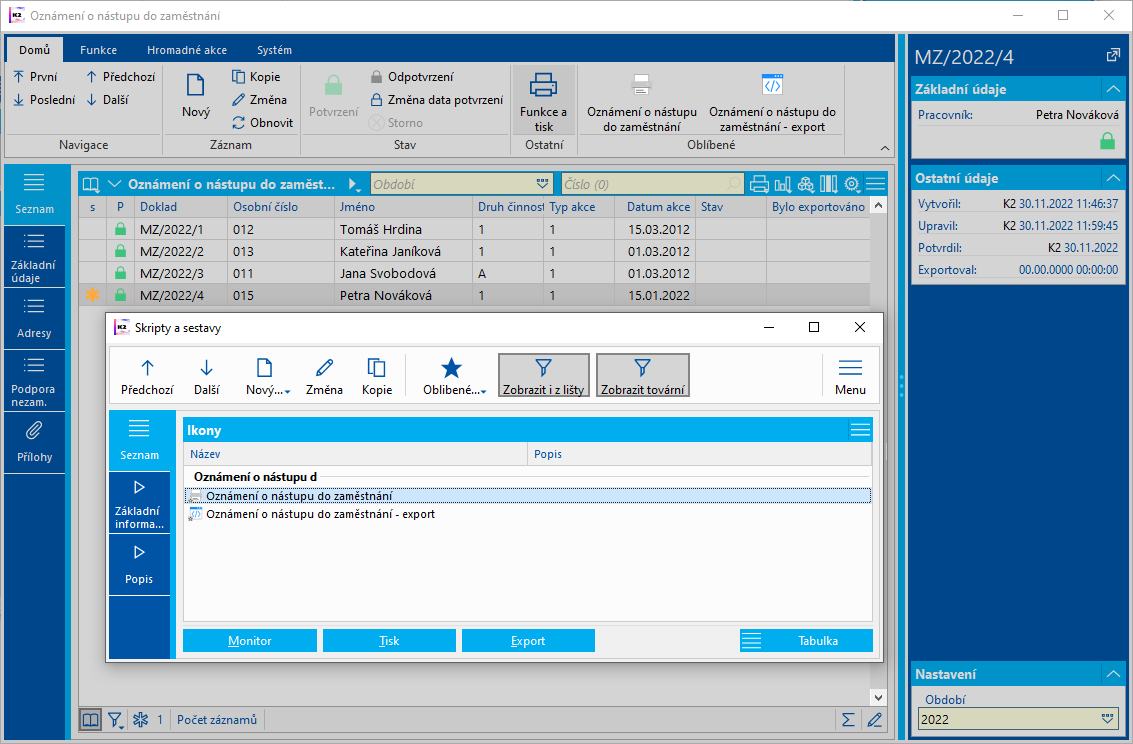The width and height of the screenshot is (1133, 744).
Task: Create a new record with Nový in ribbon
Action: (x=196, y=95)
